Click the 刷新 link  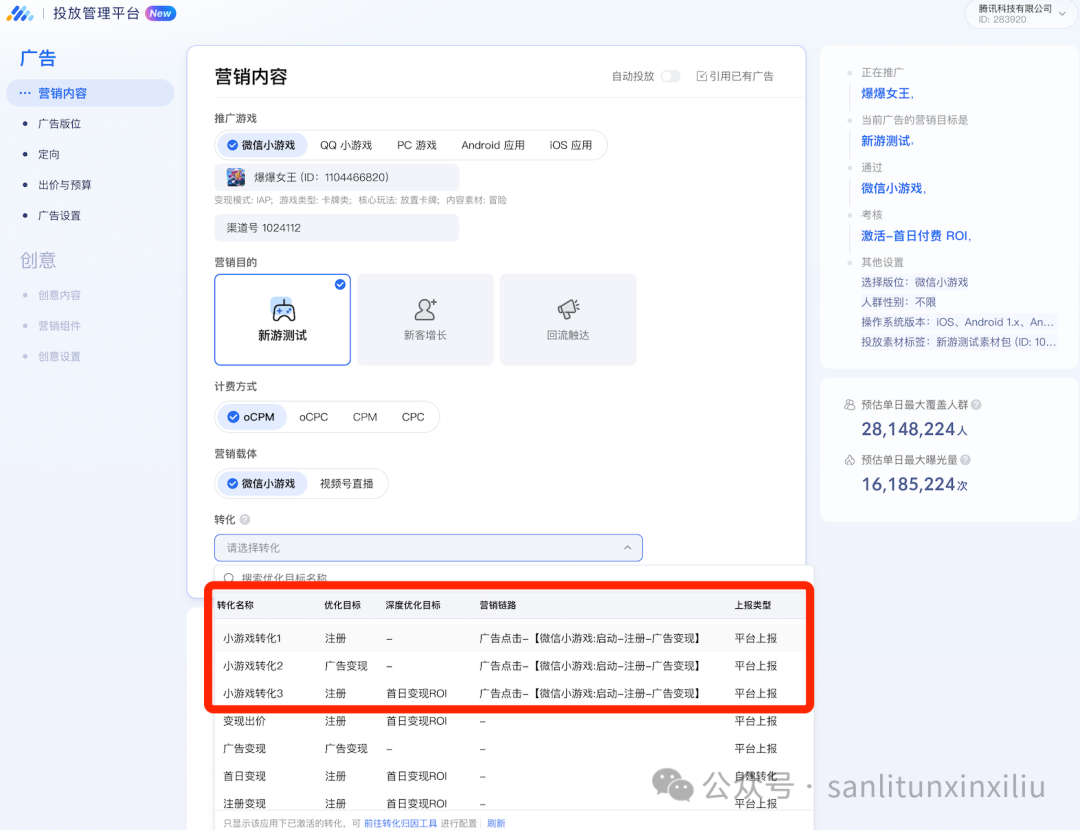click(496, 823)
